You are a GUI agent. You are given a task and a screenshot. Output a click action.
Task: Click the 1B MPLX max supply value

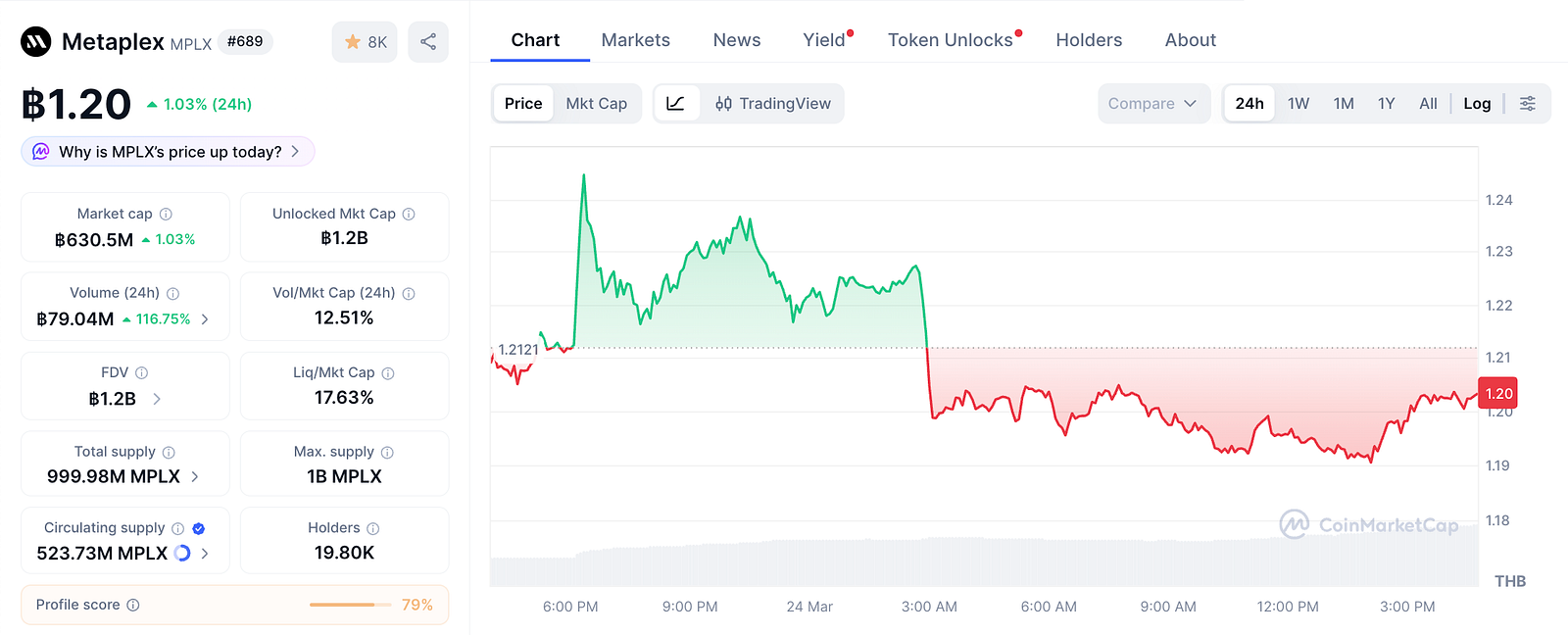point(344,477)
